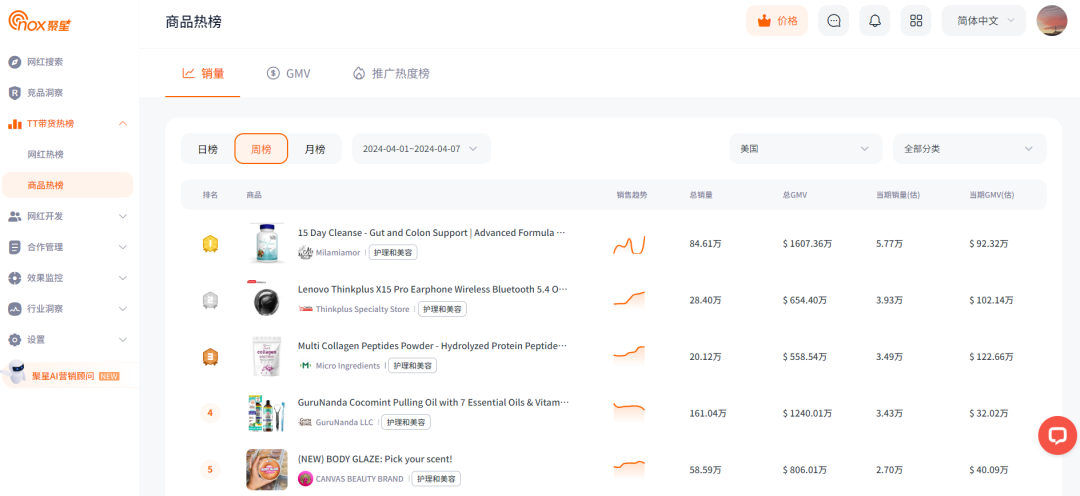Click the Lenovo earphone product thumbnail
The height and width of the screenshot is (496, 1080).
click(267, 300)
